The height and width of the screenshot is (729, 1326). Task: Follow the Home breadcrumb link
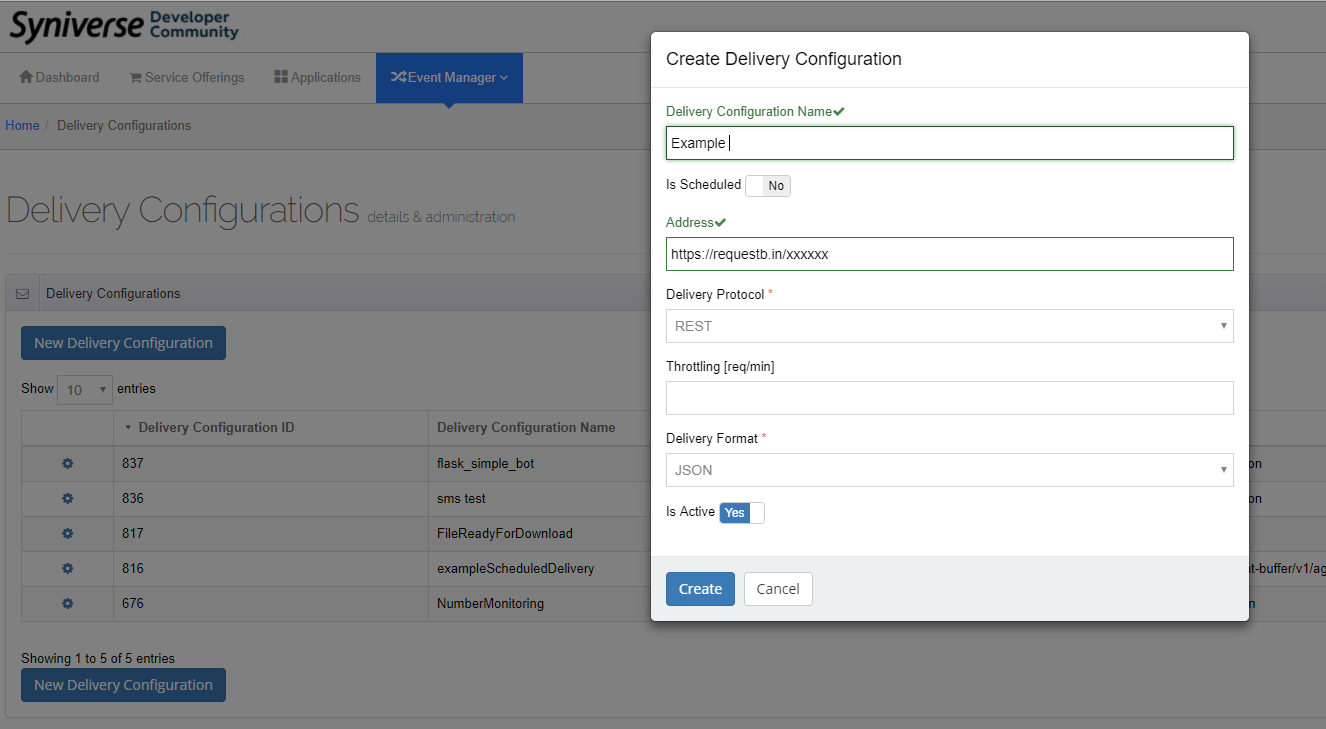[x=22, y=125]
